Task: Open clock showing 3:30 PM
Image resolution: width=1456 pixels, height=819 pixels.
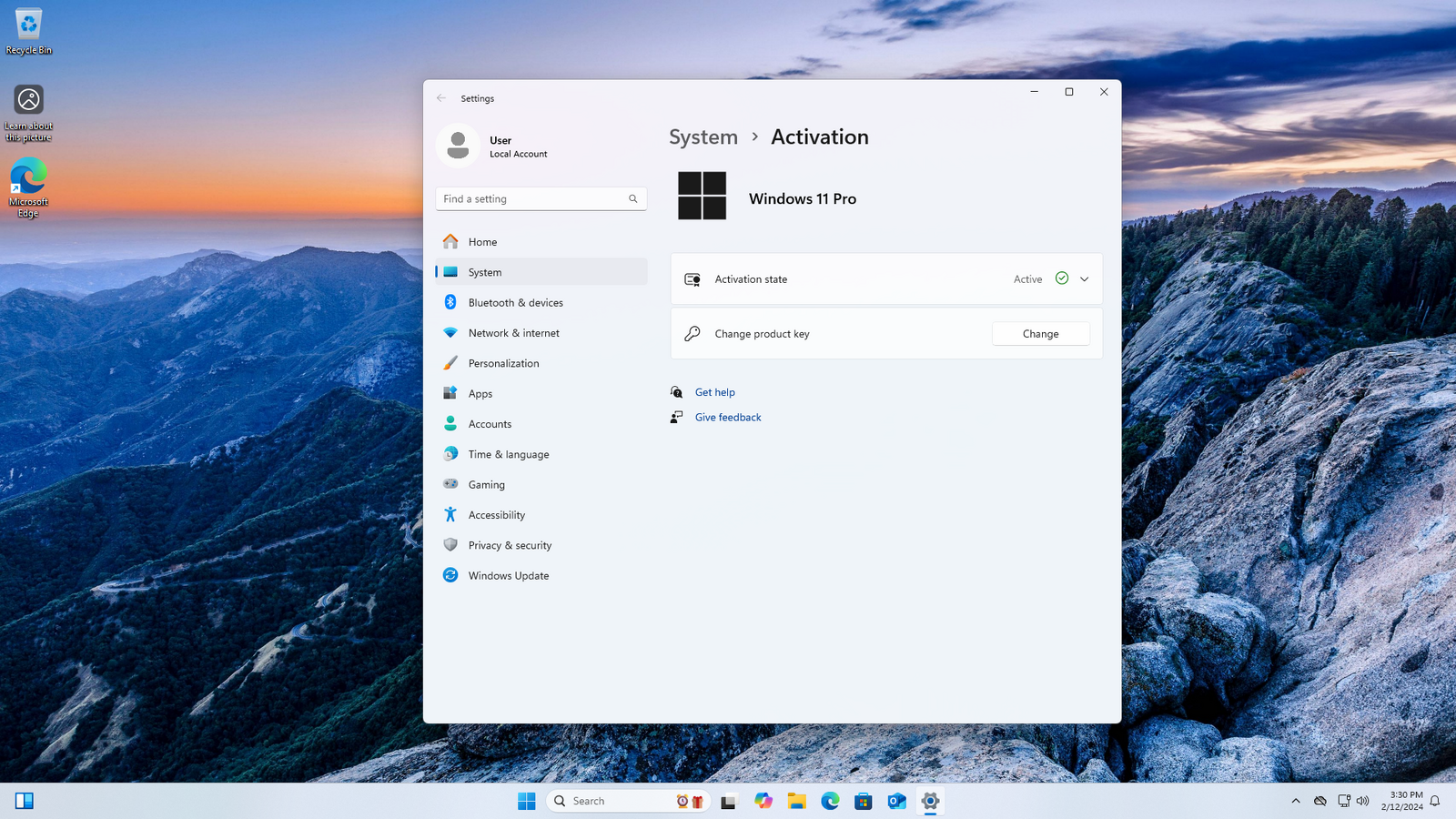Action: coord(1401,801)
